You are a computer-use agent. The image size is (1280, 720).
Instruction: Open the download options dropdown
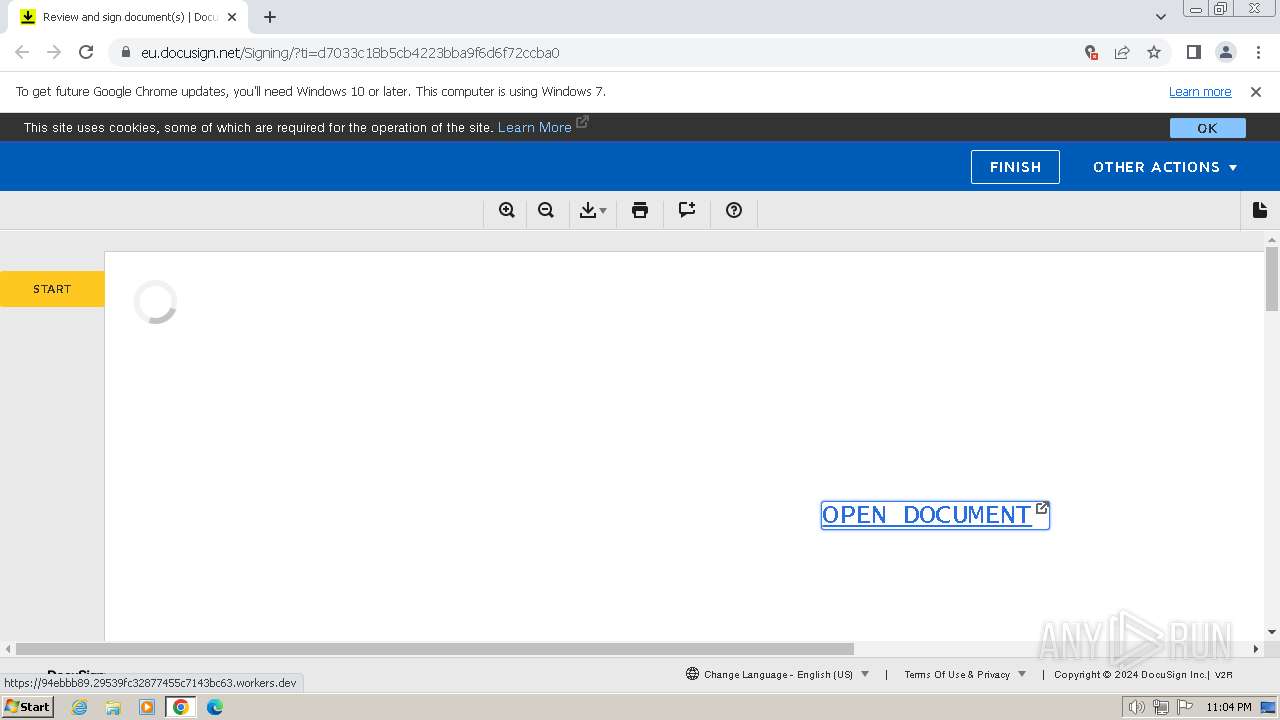pyautogui.click(x=593, y=210)
